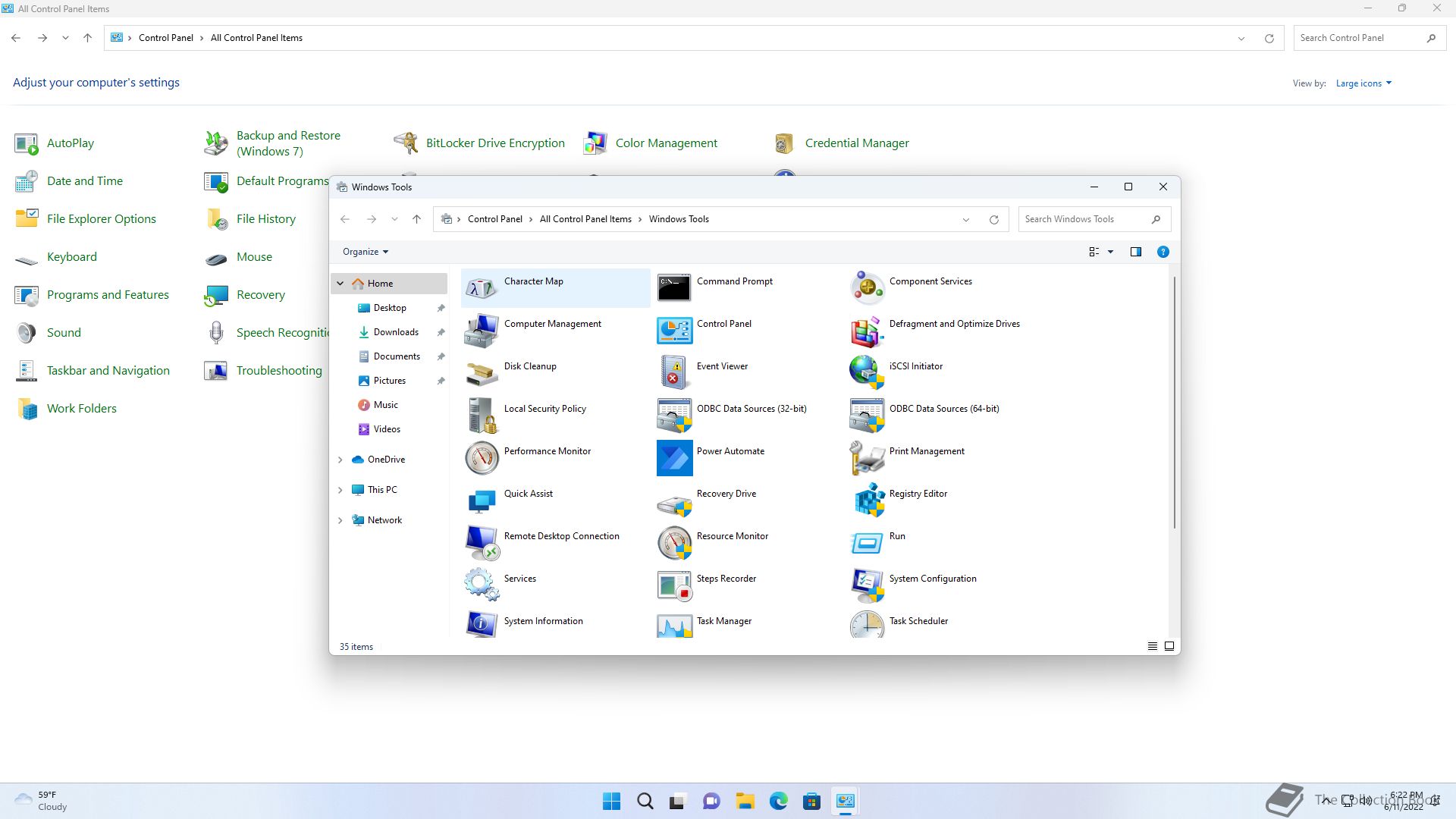This screenshot has height=819, width=1456.
Task: Open the Character Map tool icon
Action: coord(481,288)
